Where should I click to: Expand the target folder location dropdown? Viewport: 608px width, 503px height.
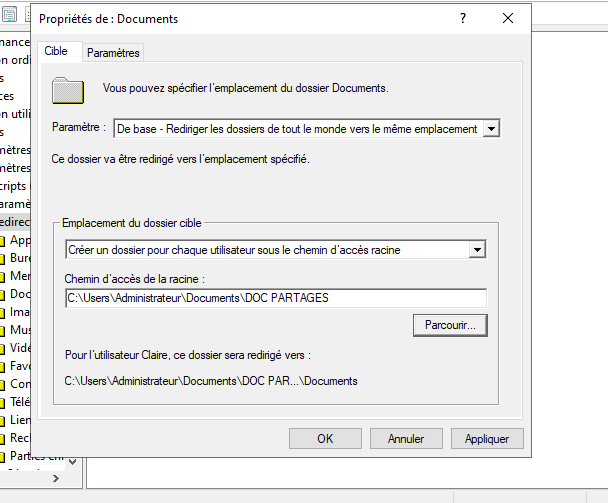coord(477,249)
